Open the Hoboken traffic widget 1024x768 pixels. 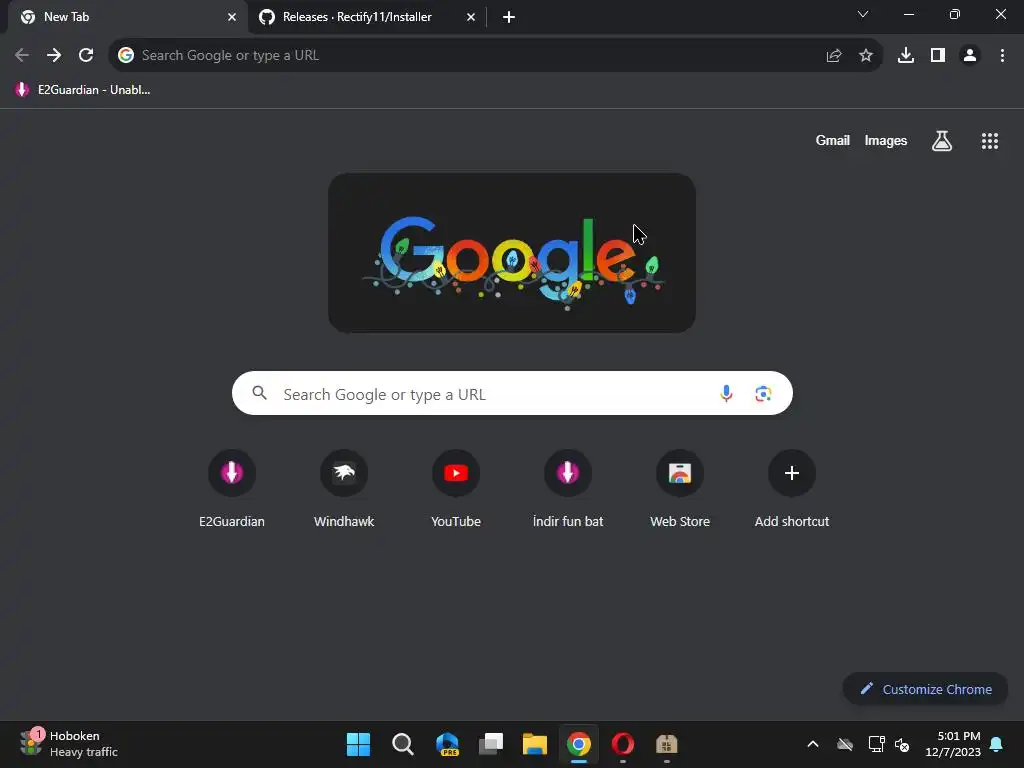69,744
